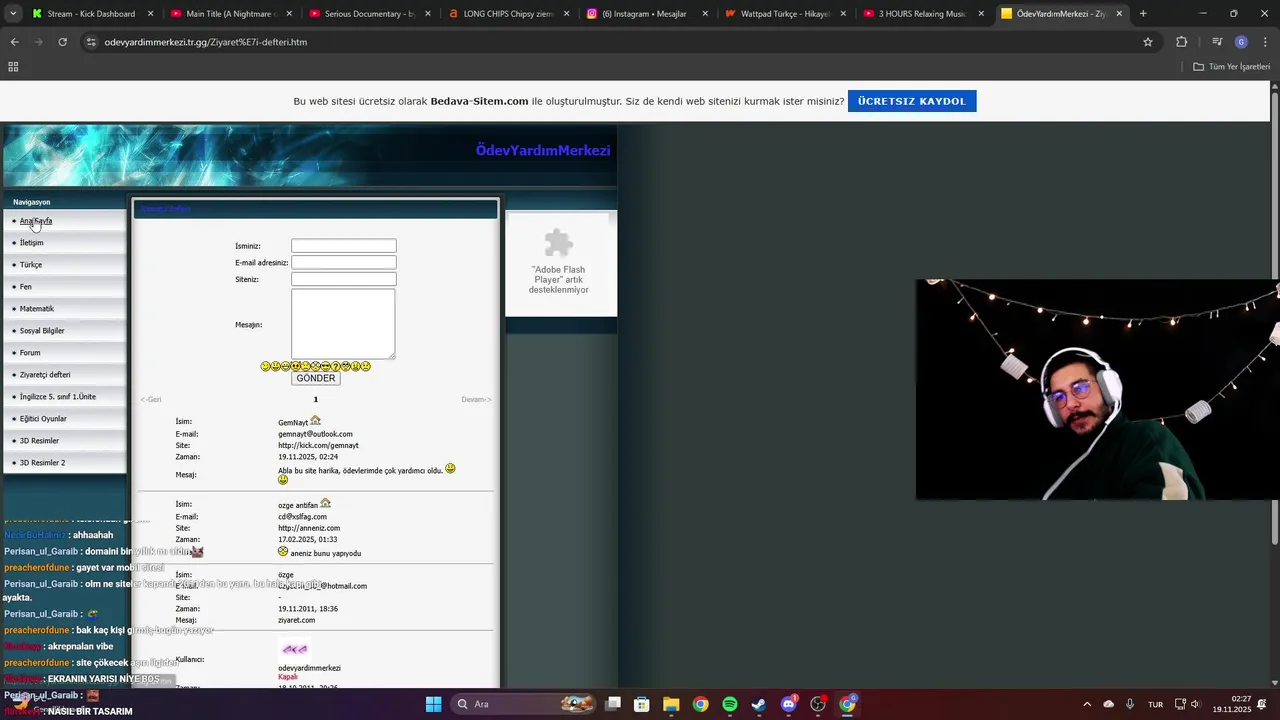The image size is (1280, 720).
Task: Open the apps grid in bookmarks bar
Action: (x=13, y=67)
